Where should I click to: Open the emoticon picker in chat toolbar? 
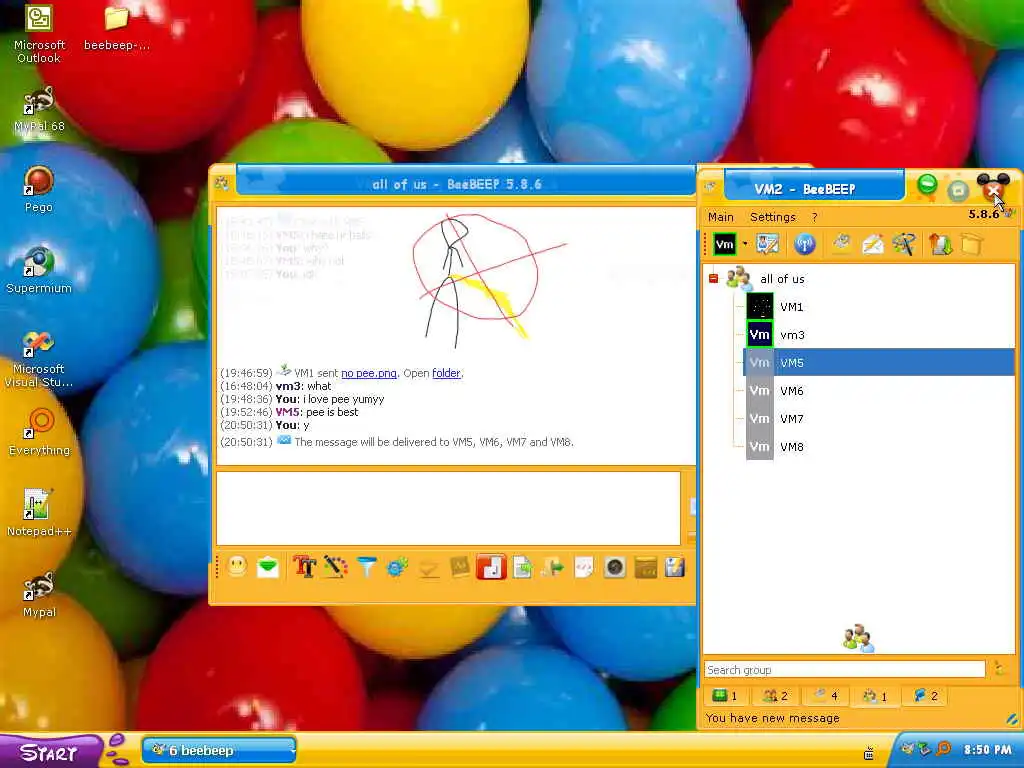point(237,566)
